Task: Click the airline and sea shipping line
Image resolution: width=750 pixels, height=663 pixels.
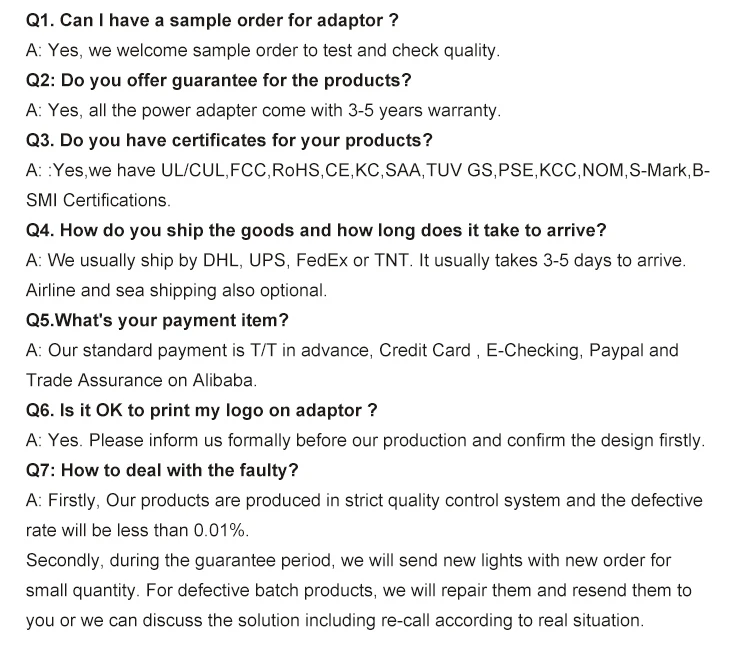Action: (x=176, y=290)
